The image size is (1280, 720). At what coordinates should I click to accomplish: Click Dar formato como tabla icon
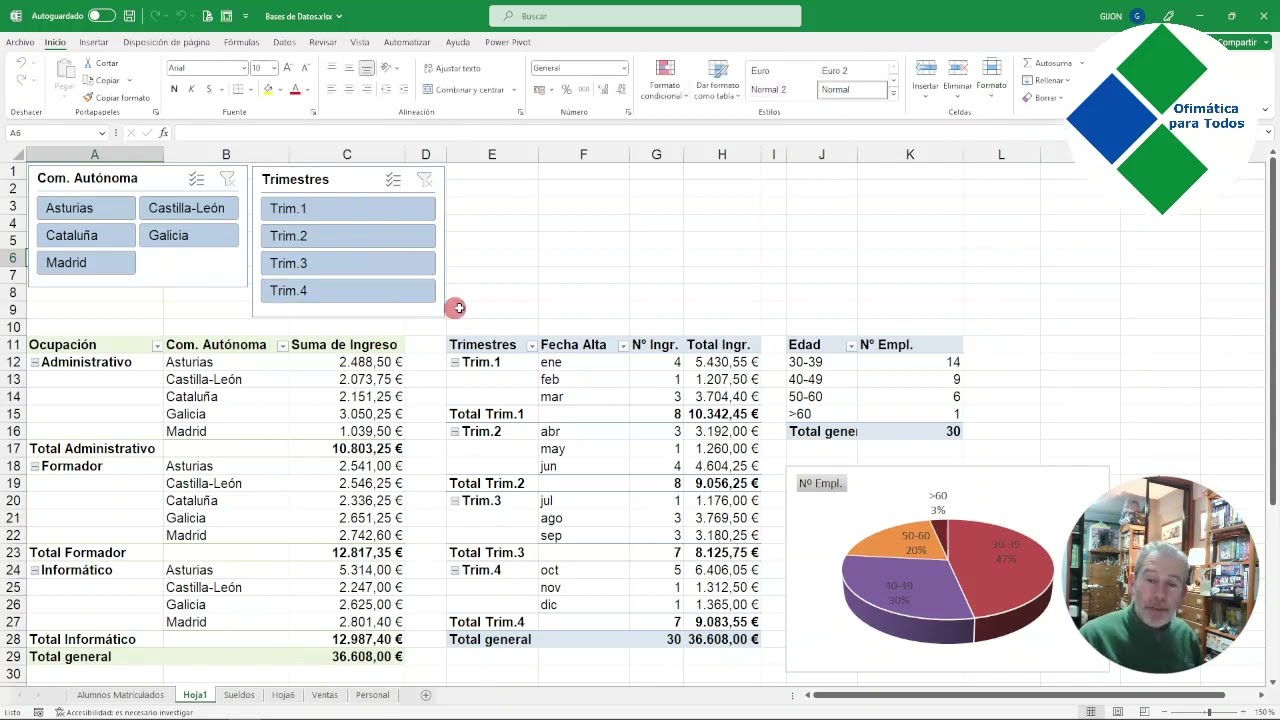718,68
